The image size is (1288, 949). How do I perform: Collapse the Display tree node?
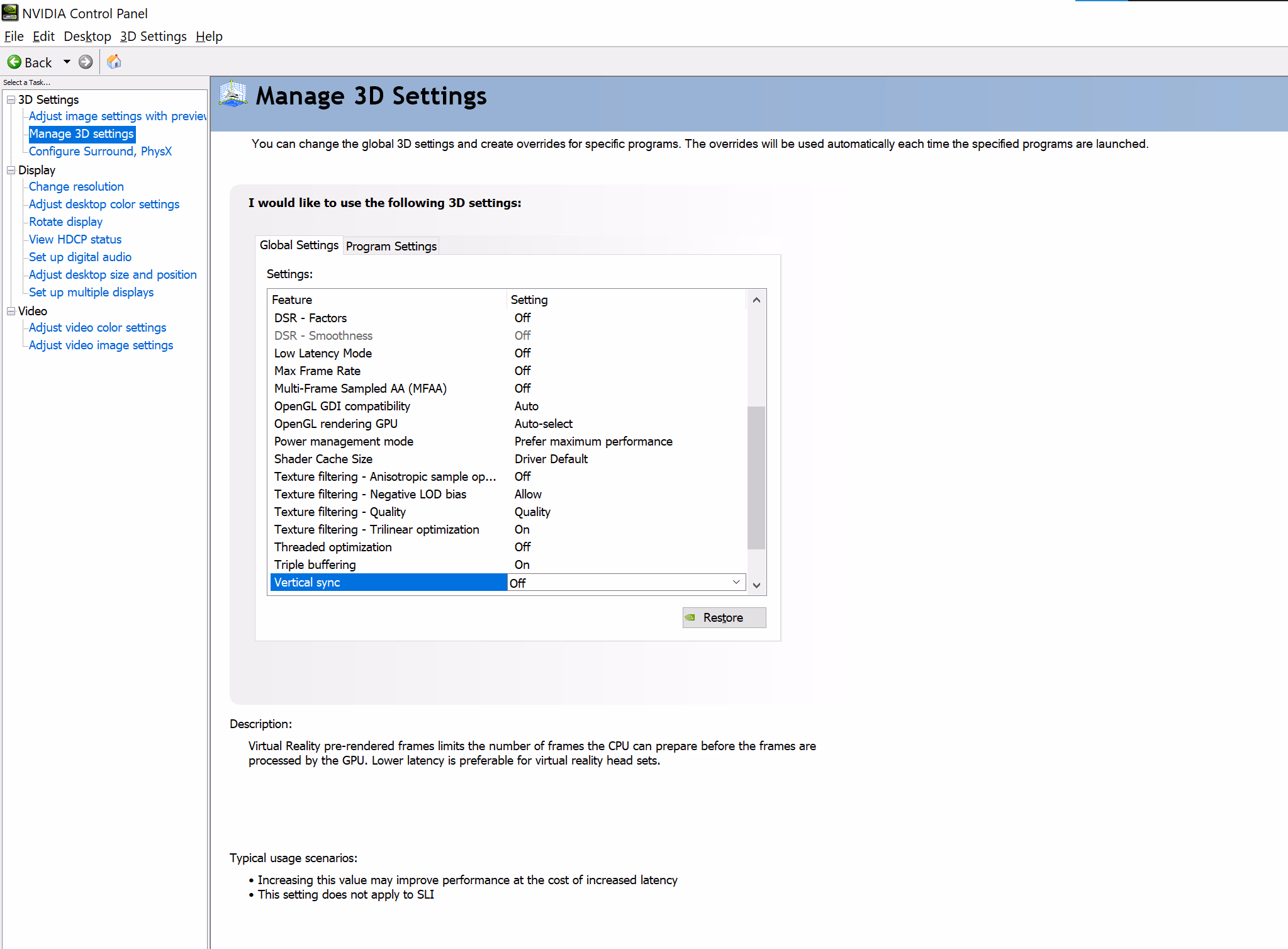coord(11,171)
